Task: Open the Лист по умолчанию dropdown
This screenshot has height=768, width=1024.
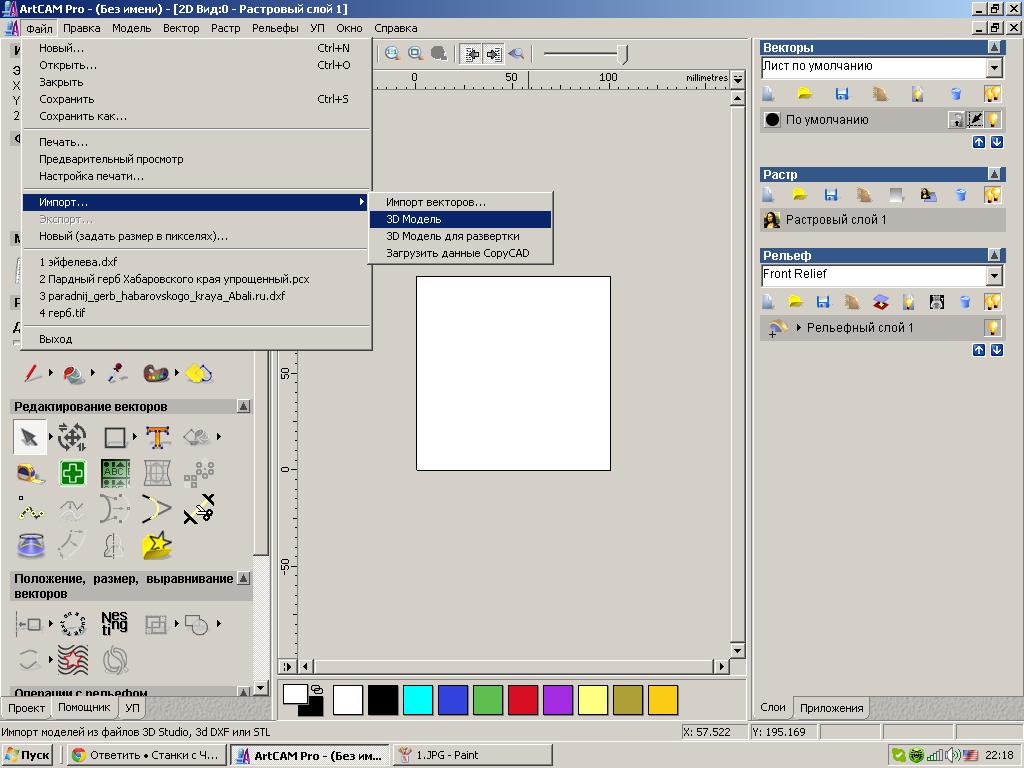Action: tap(994, 67)
